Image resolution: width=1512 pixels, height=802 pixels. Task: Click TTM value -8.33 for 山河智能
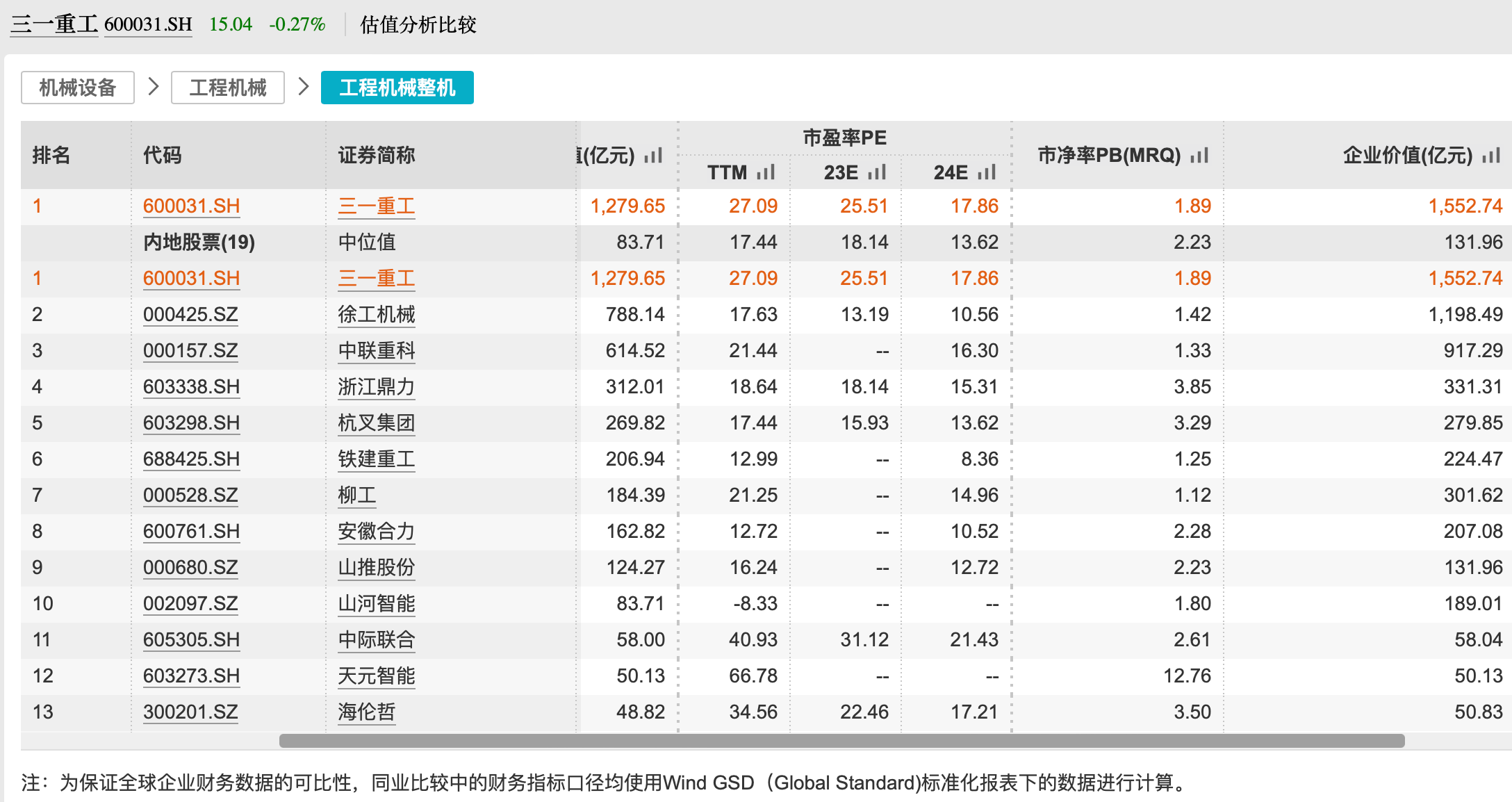[x=755, y=603]
